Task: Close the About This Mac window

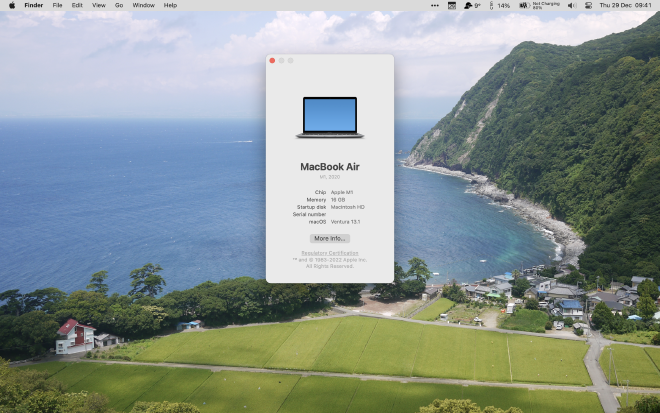Action: point(272,61)
